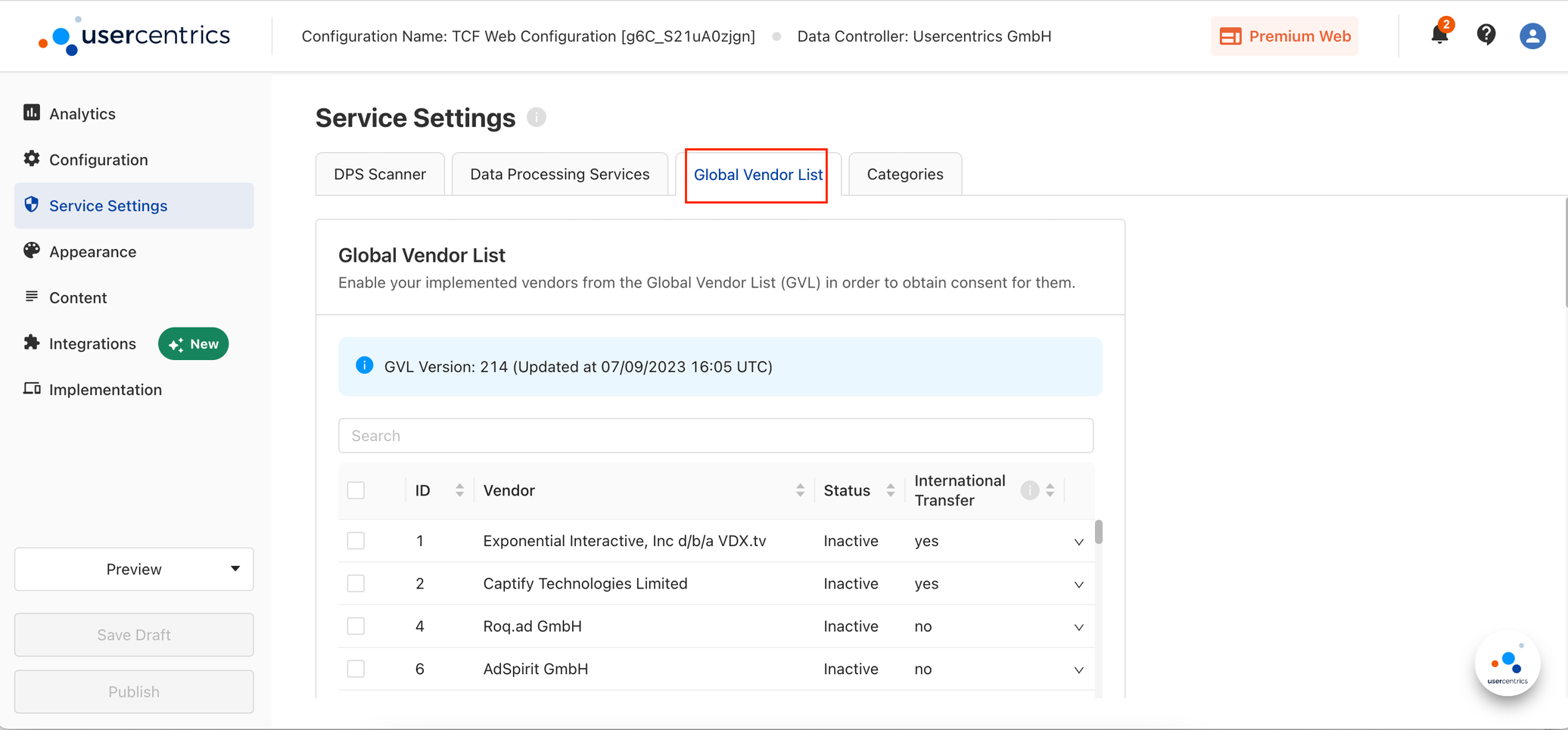Open Analytics in the sidebar

[x=134, y=113]
